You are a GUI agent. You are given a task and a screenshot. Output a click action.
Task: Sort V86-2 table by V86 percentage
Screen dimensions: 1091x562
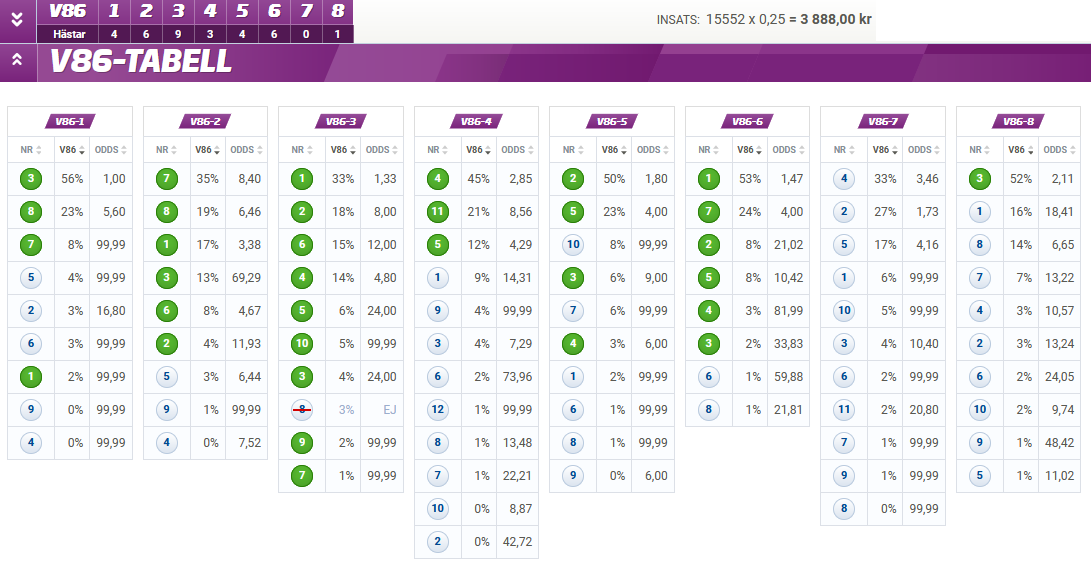[x=208, y=150]
